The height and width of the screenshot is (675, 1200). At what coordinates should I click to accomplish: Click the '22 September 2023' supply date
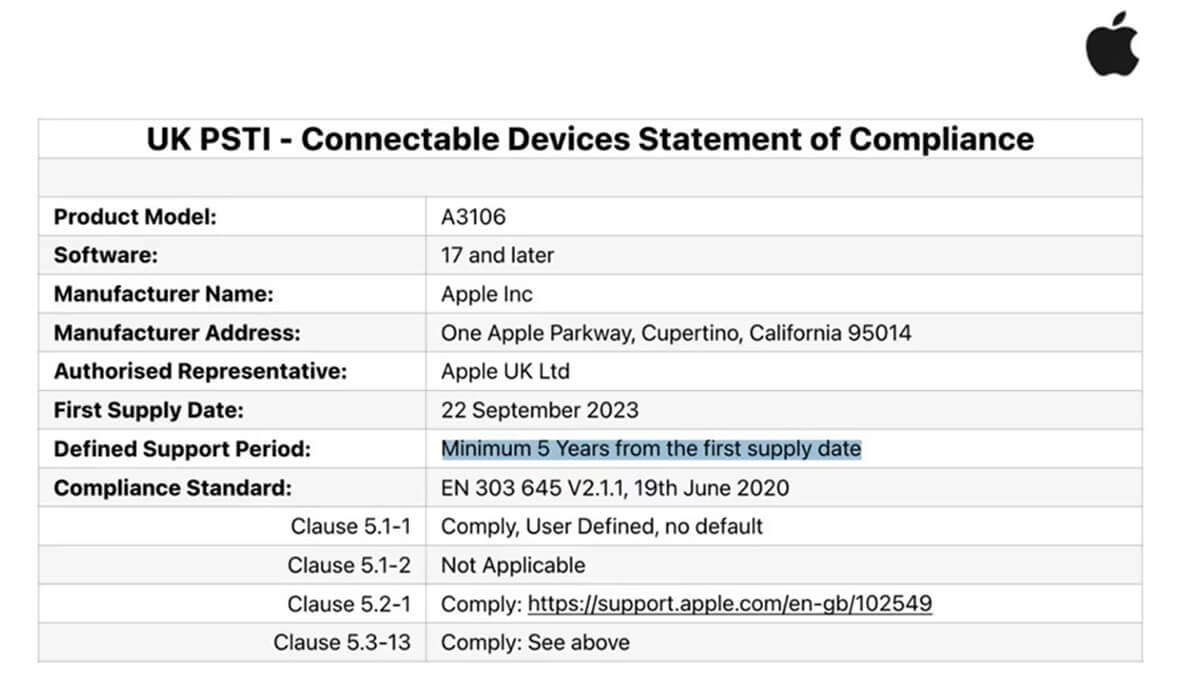pyautogui.click(x=539, y=410)
